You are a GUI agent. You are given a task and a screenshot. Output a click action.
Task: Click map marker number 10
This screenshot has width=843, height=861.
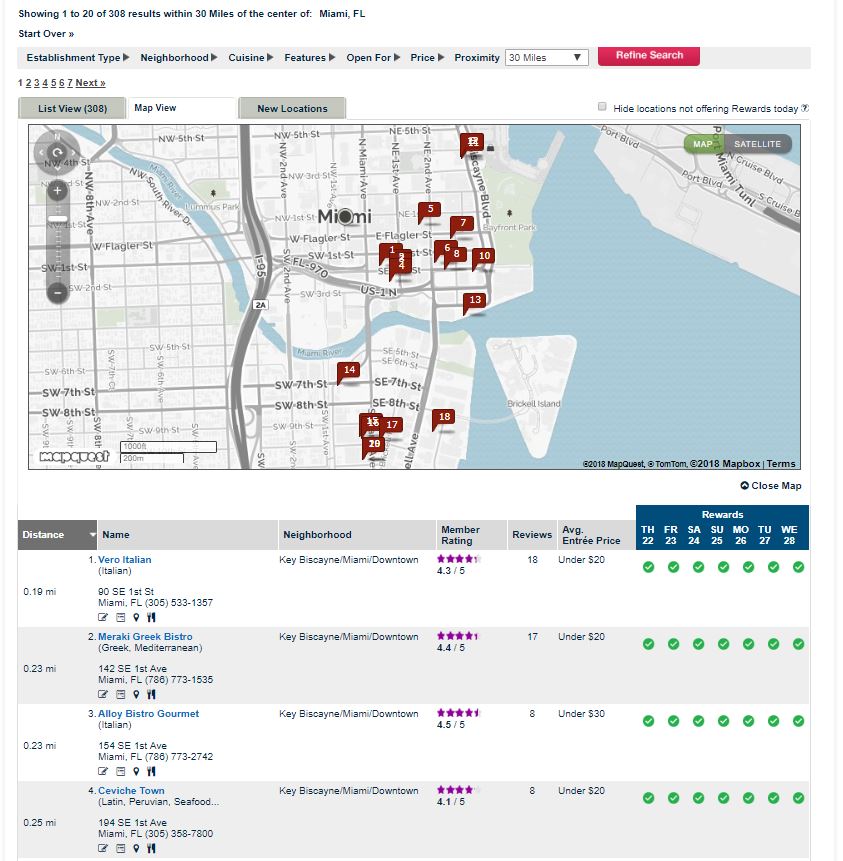[x=483, y=258]
